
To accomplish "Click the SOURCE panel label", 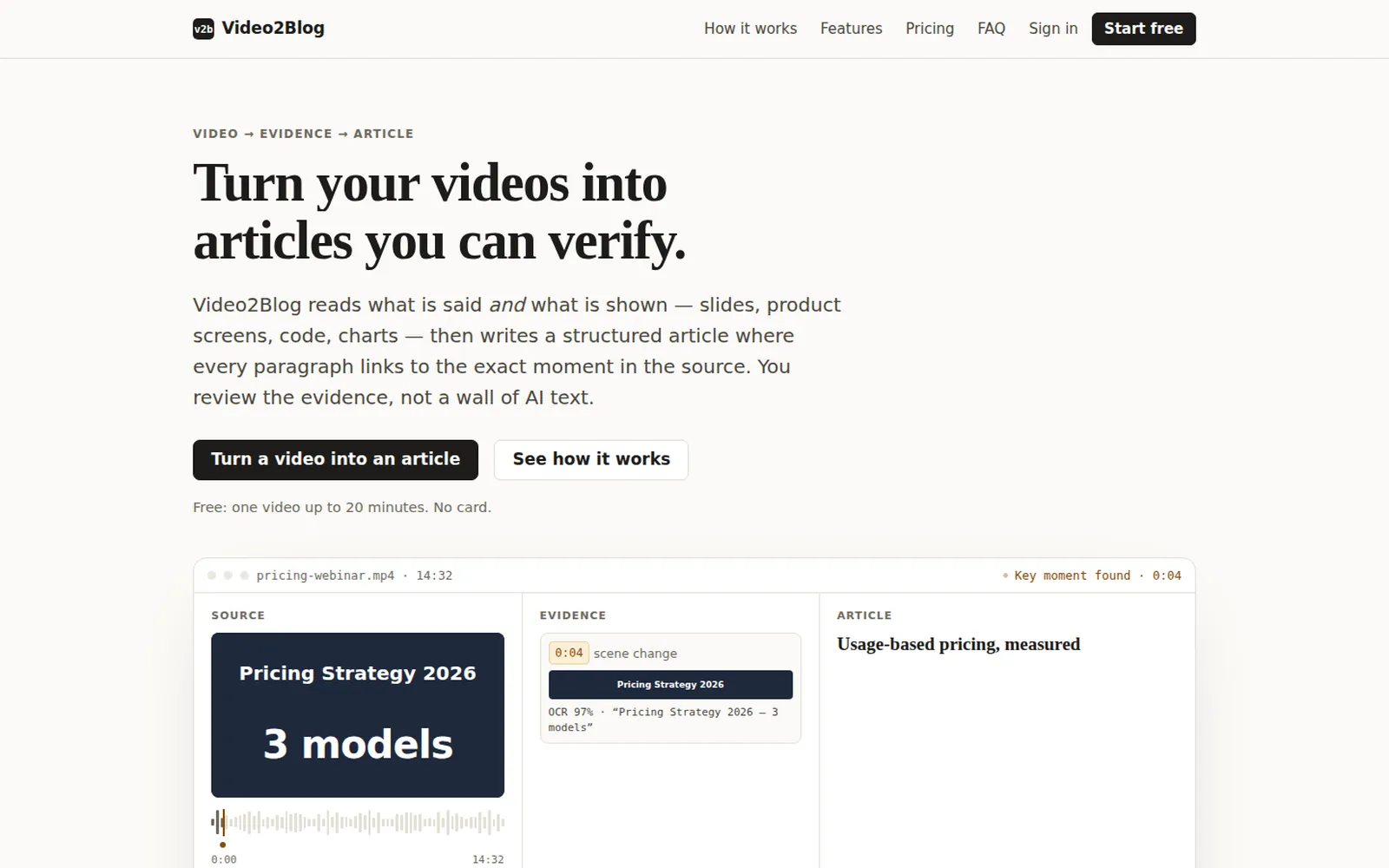I will (238, 615).
